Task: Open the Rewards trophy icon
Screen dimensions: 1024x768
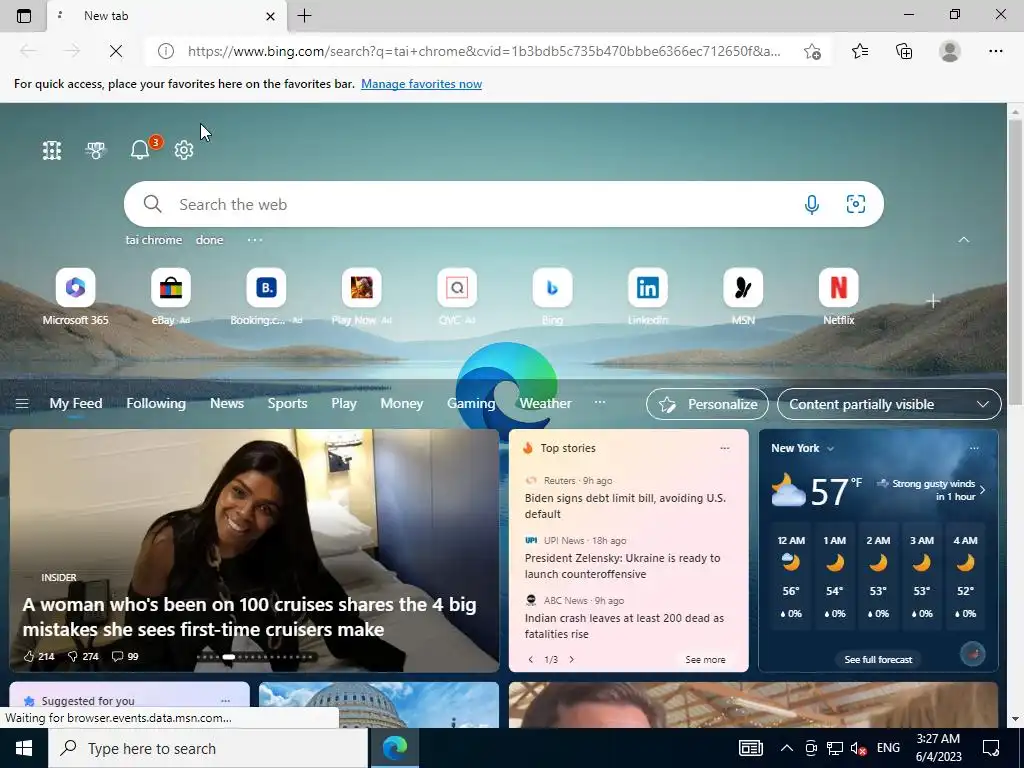Action: (x=96, y=150)
